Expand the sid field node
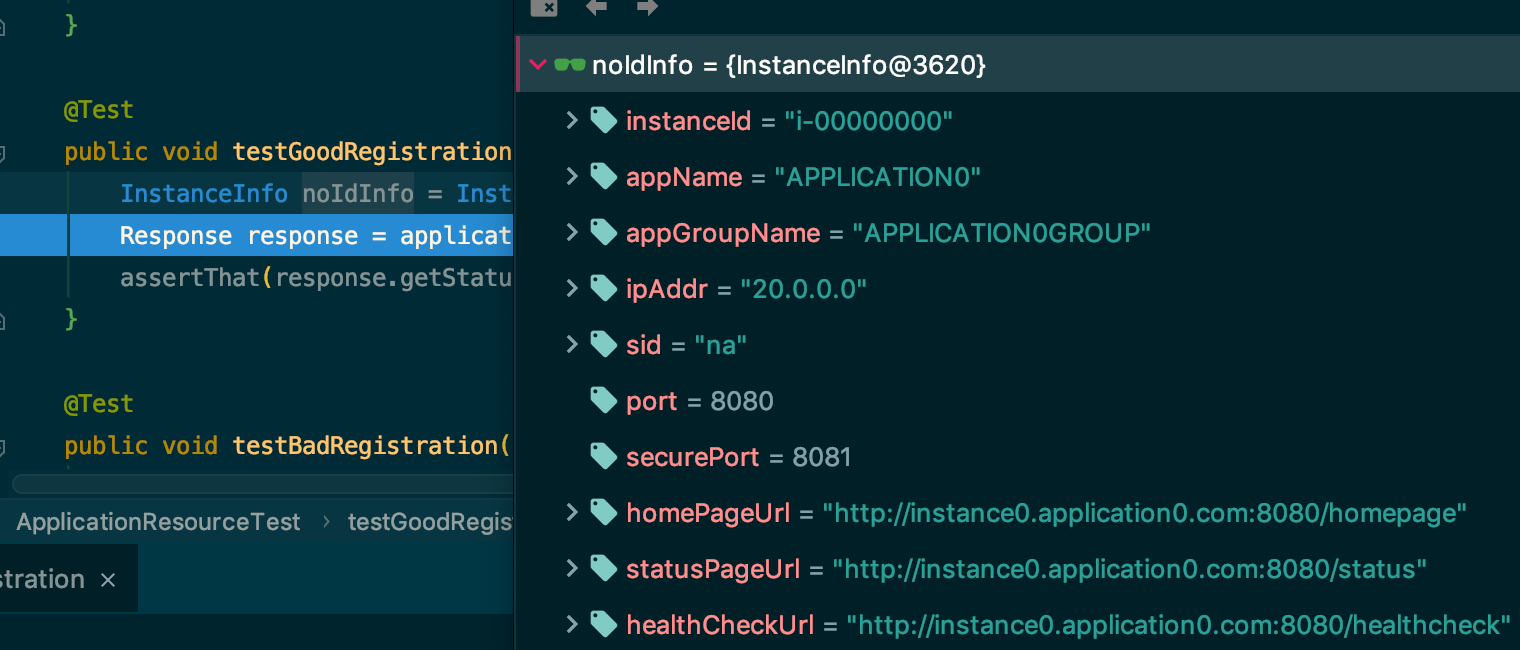This screenshot has height=650, width=1520. (572, 344)
